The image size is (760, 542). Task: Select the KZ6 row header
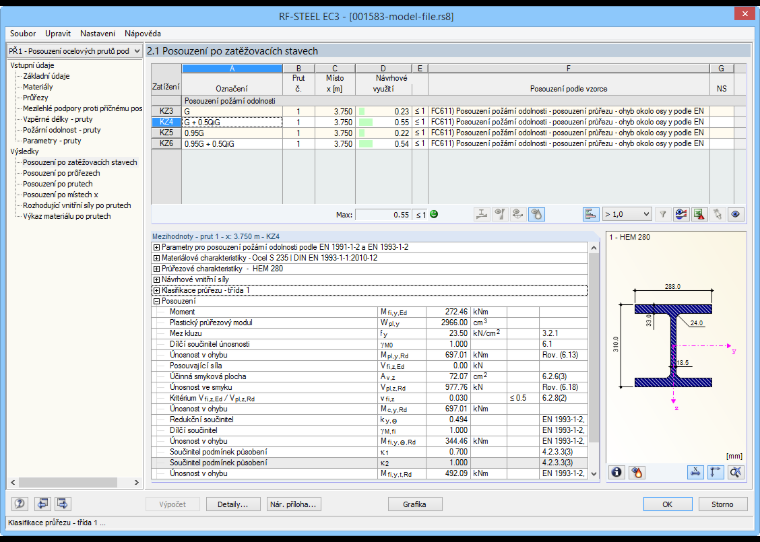(166, 143)
